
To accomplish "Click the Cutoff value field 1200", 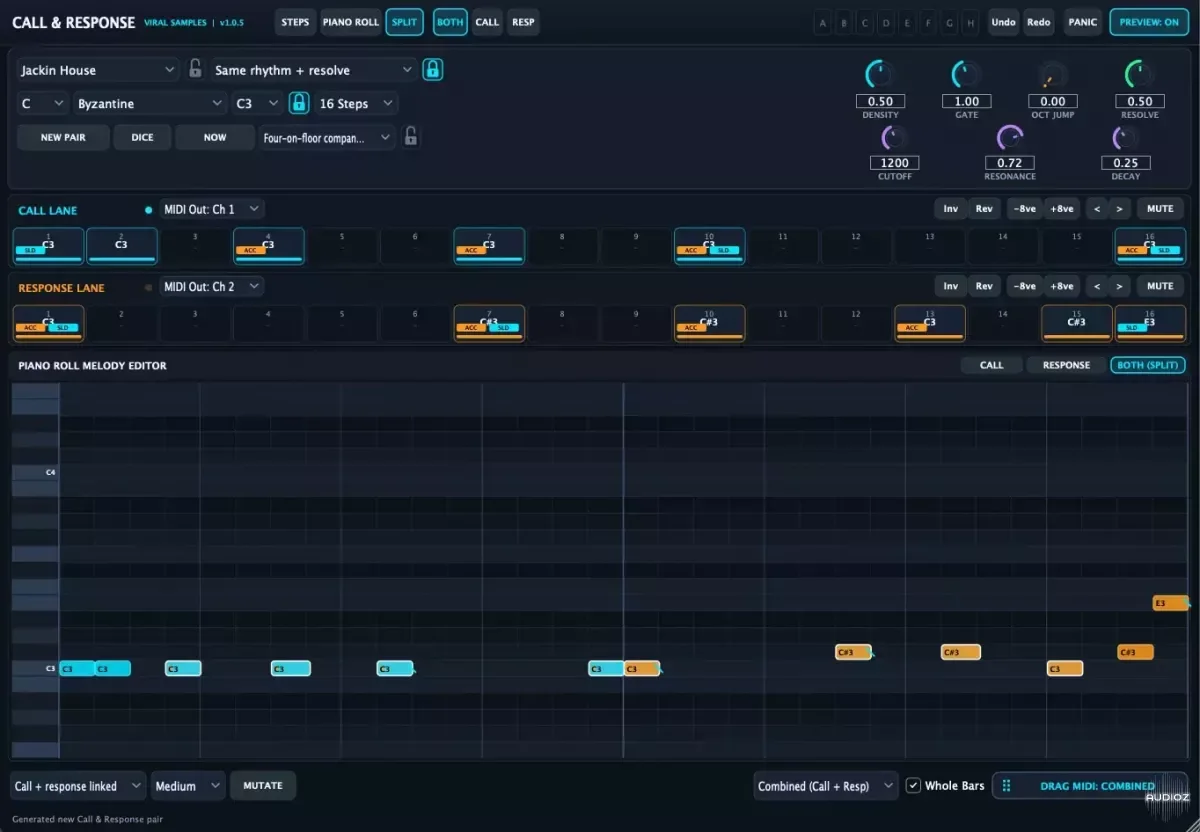I will 895,163.
